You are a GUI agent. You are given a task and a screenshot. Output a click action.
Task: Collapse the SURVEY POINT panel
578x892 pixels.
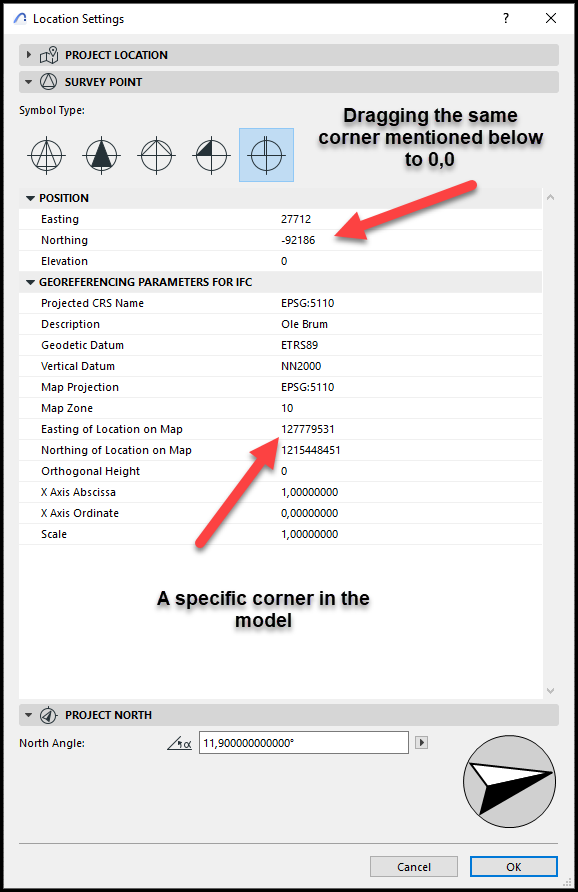pyautogui.click(x=28, y=82)
